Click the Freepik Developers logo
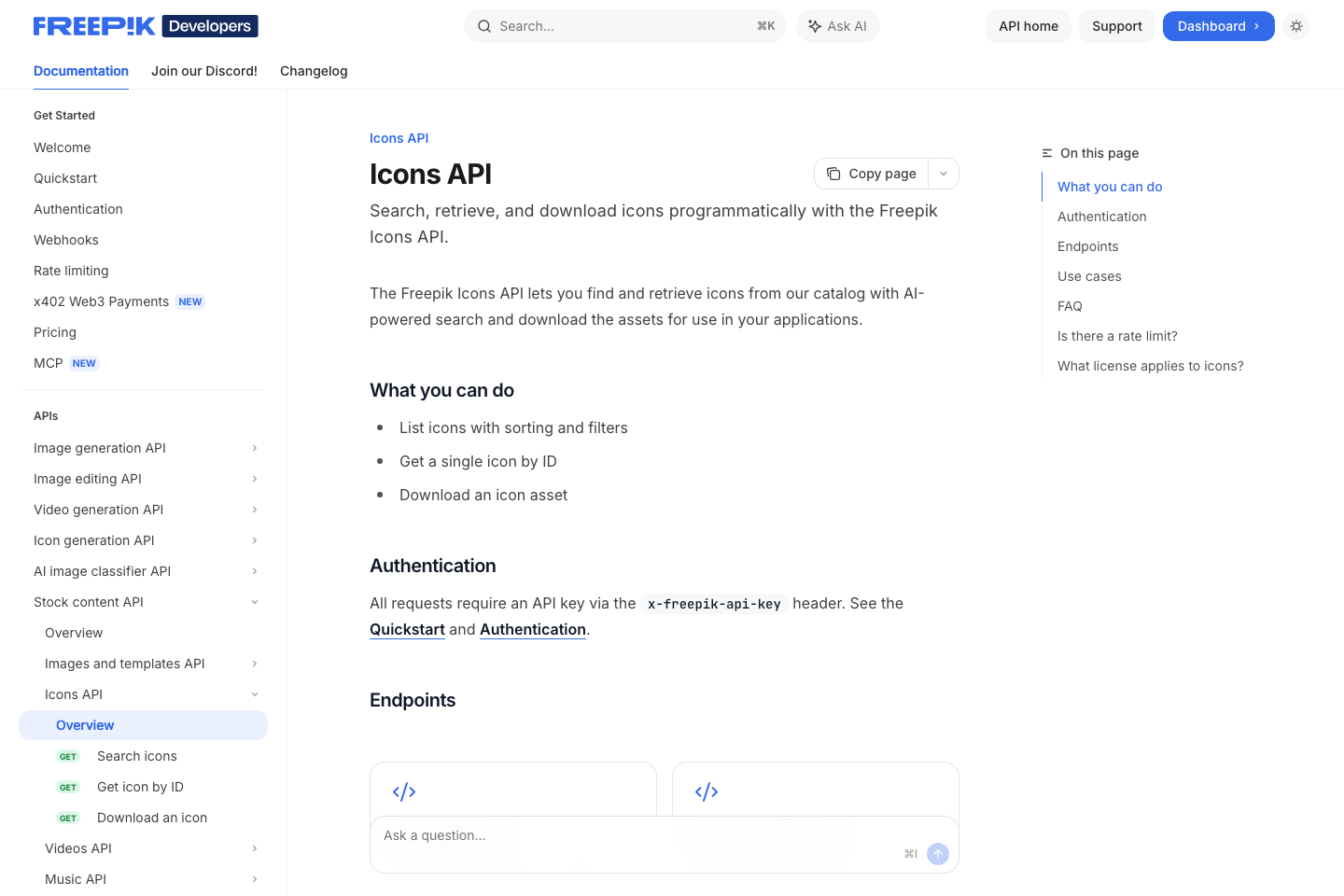This screenshot has height=896, width=1344. pyautogui.click(x=146, y=25)
